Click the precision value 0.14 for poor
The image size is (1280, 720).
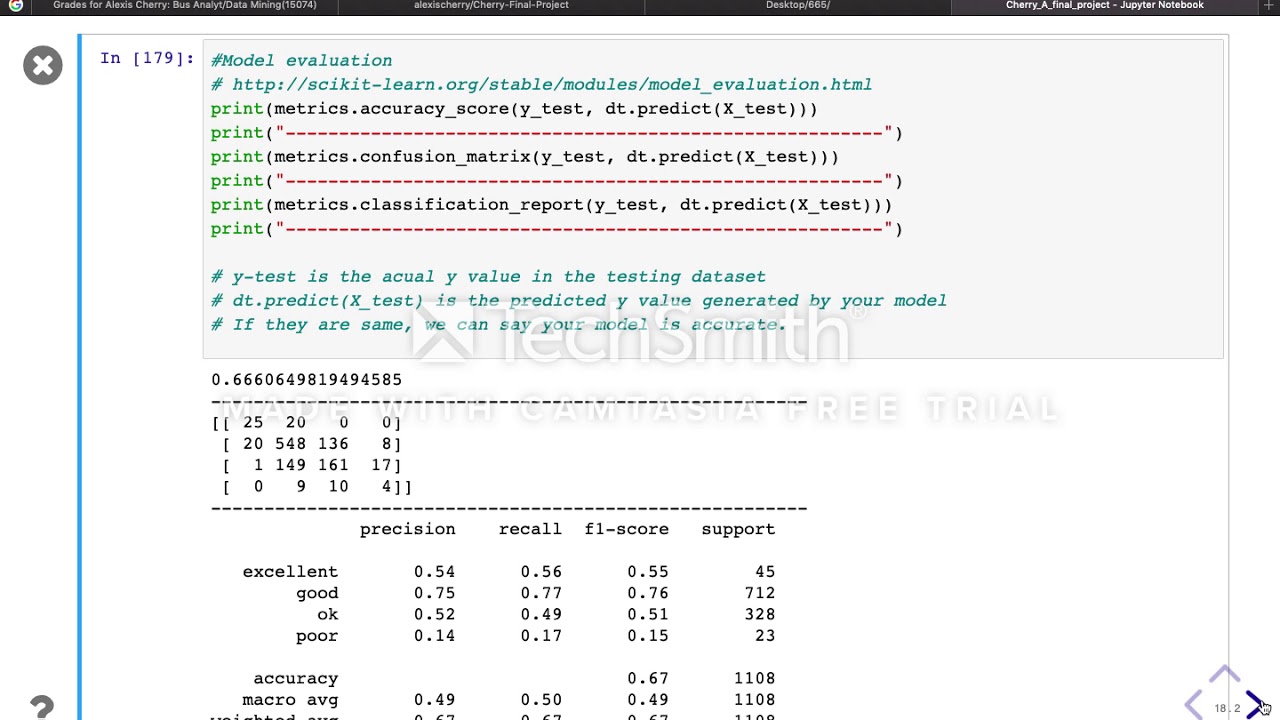coord(434,636)
